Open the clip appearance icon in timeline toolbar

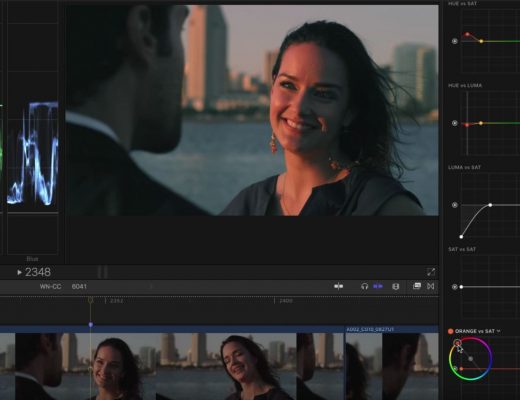coord(417,286)
